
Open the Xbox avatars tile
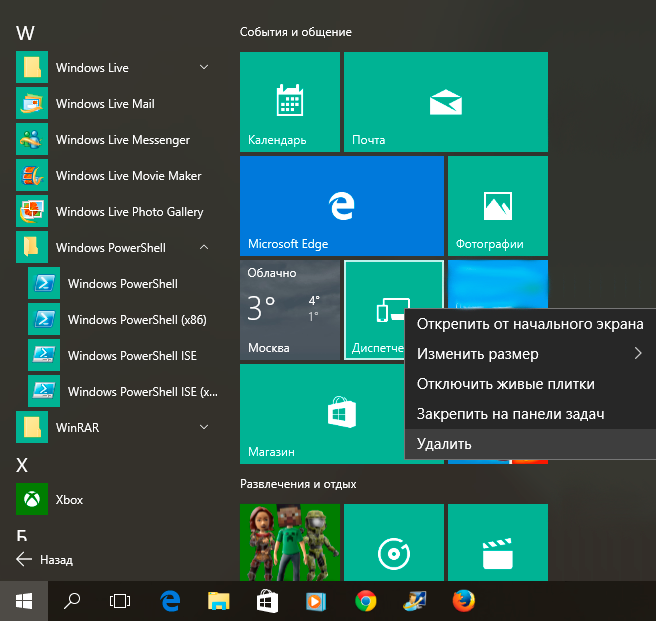(x=290, y=542)
